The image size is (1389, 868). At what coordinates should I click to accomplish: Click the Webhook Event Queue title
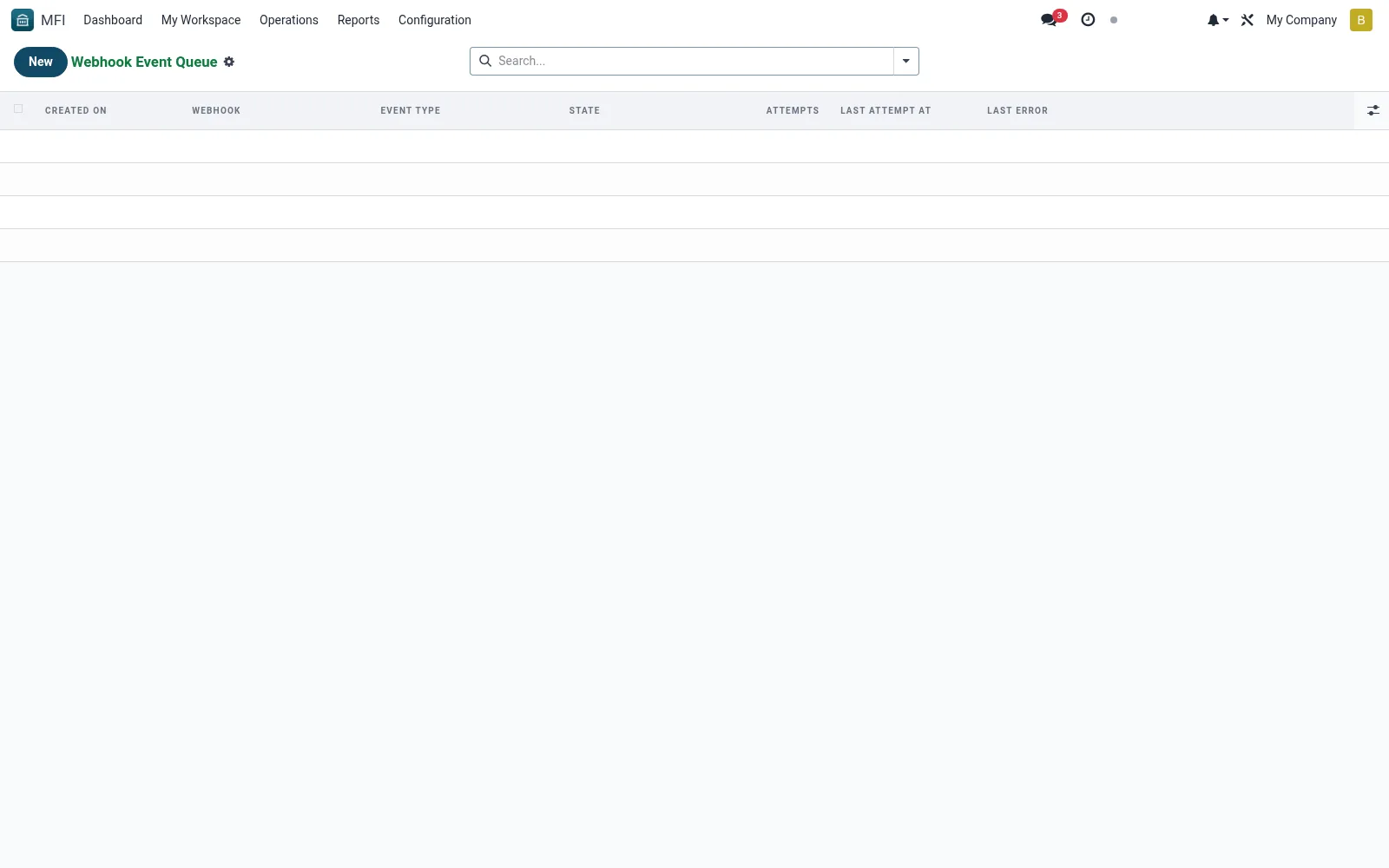[x=144, y=62]
